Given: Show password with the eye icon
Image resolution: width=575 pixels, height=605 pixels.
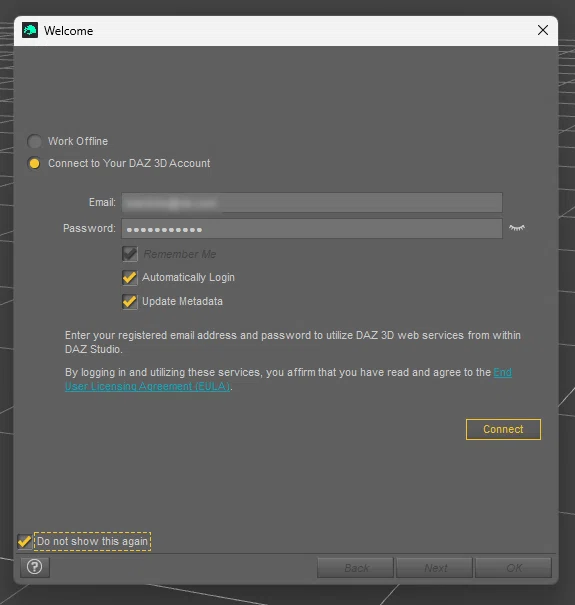Looking at the screenshot, I should click(517, 228).
